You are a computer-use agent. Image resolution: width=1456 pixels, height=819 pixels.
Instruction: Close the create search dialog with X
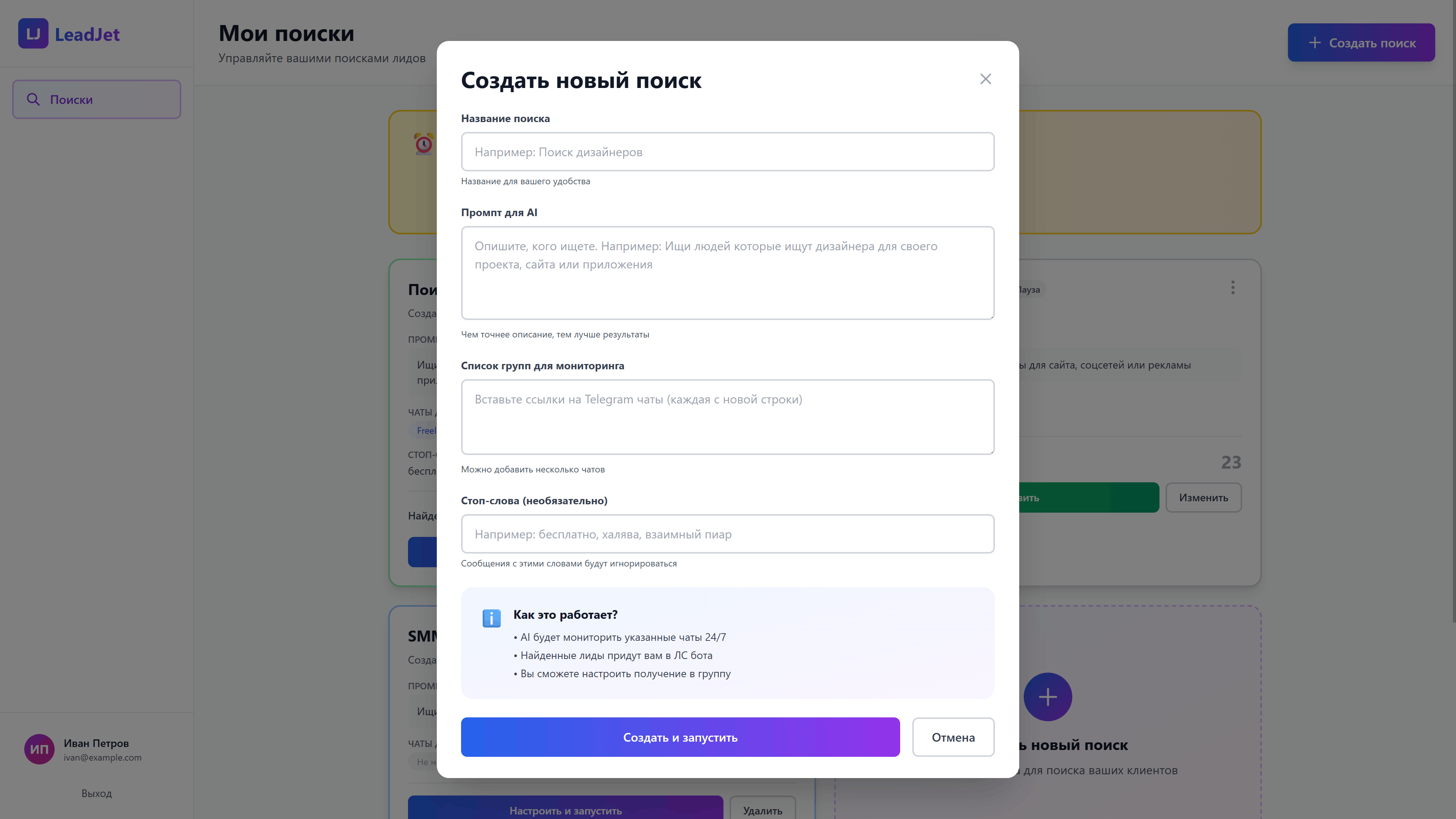pyautogui.click(x=985, y=79)
